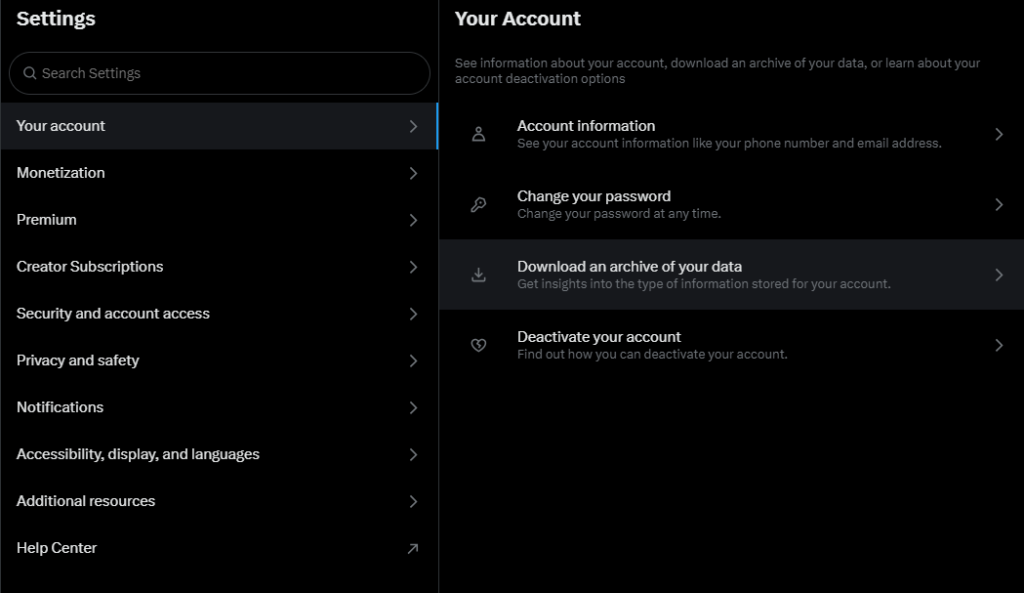Open Security and account access settings

pos(113,314)
